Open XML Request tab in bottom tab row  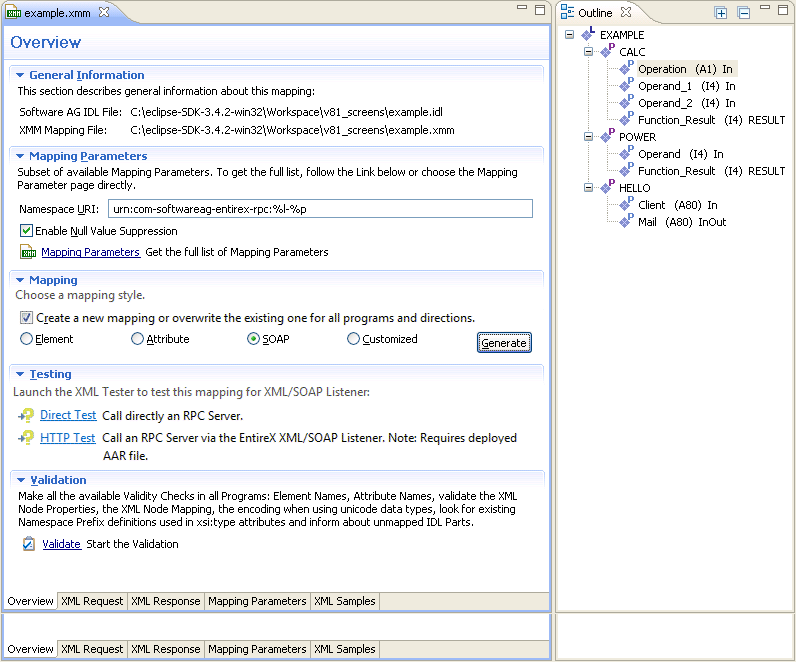click(x=92, y=649)
